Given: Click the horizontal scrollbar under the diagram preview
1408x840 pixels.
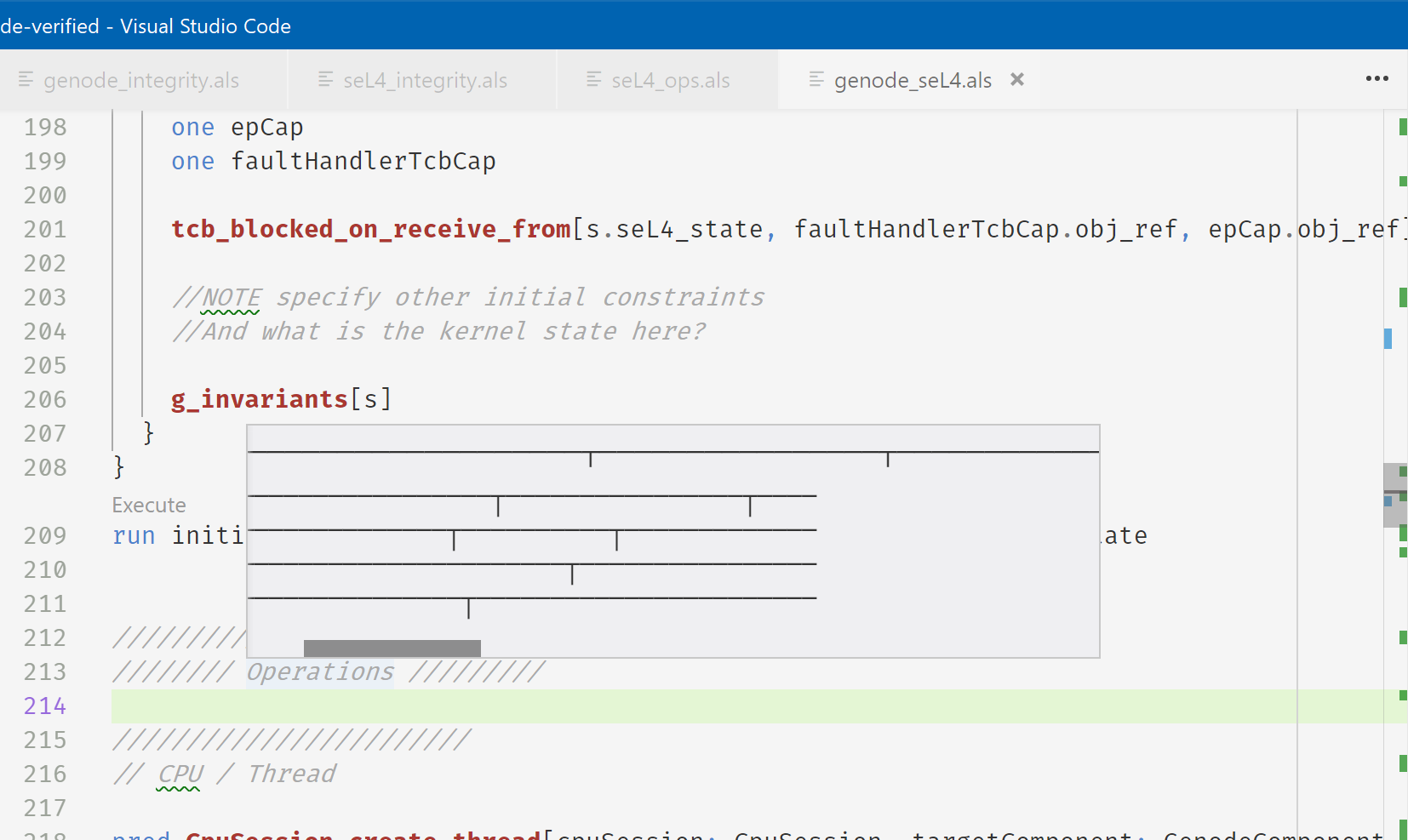Looking at the screenshot, I should point(392,647).
